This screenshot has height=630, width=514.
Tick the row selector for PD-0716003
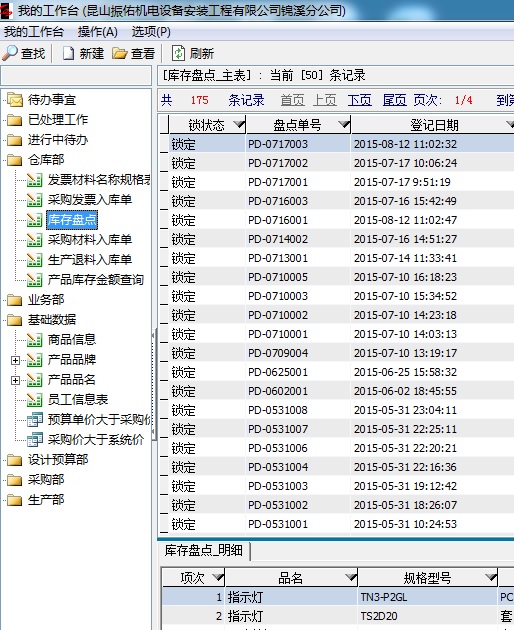click(x=164, y=201)
